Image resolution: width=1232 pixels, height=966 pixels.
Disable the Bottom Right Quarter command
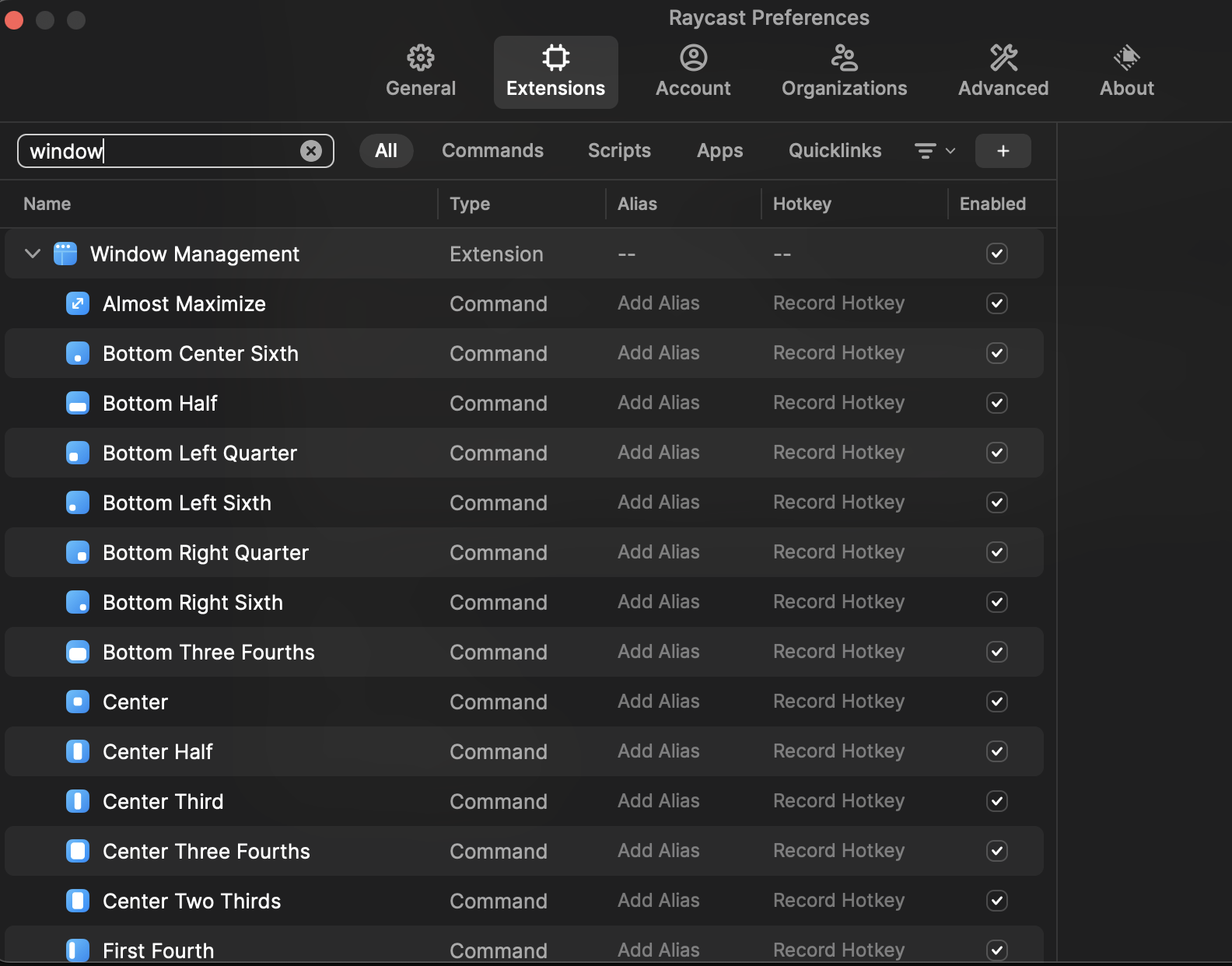pos(997,552)
